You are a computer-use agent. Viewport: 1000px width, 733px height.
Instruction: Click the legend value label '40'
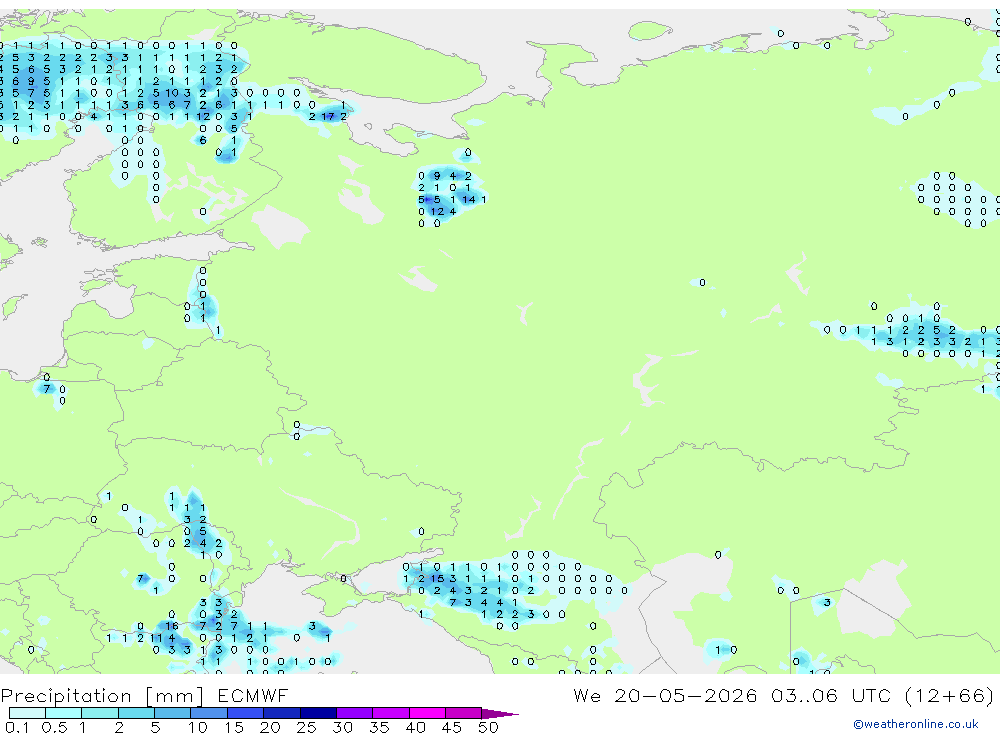pyautogui.click(x=415, y=727)
